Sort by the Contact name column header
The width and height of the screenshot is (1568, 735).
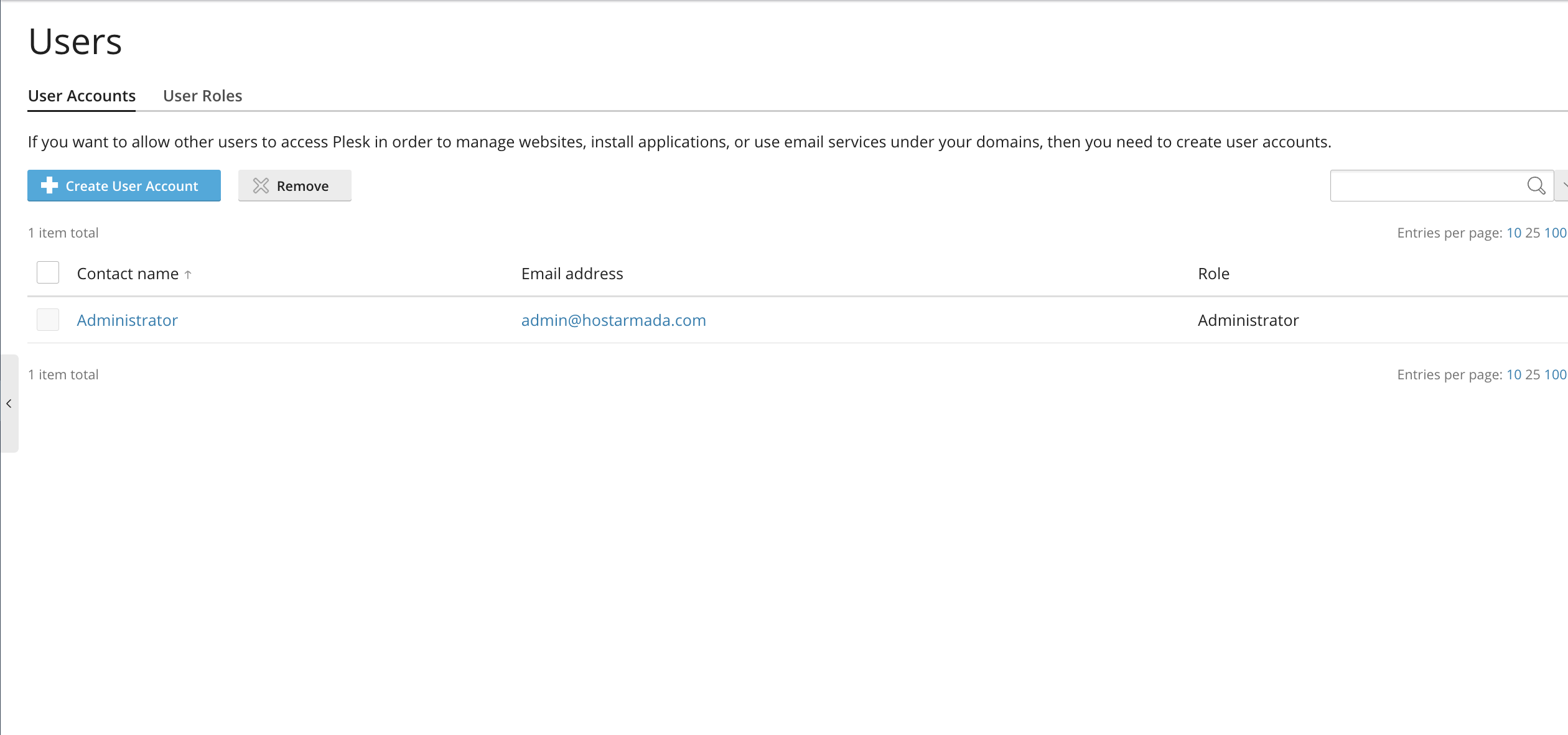click(x=128, y=274)
